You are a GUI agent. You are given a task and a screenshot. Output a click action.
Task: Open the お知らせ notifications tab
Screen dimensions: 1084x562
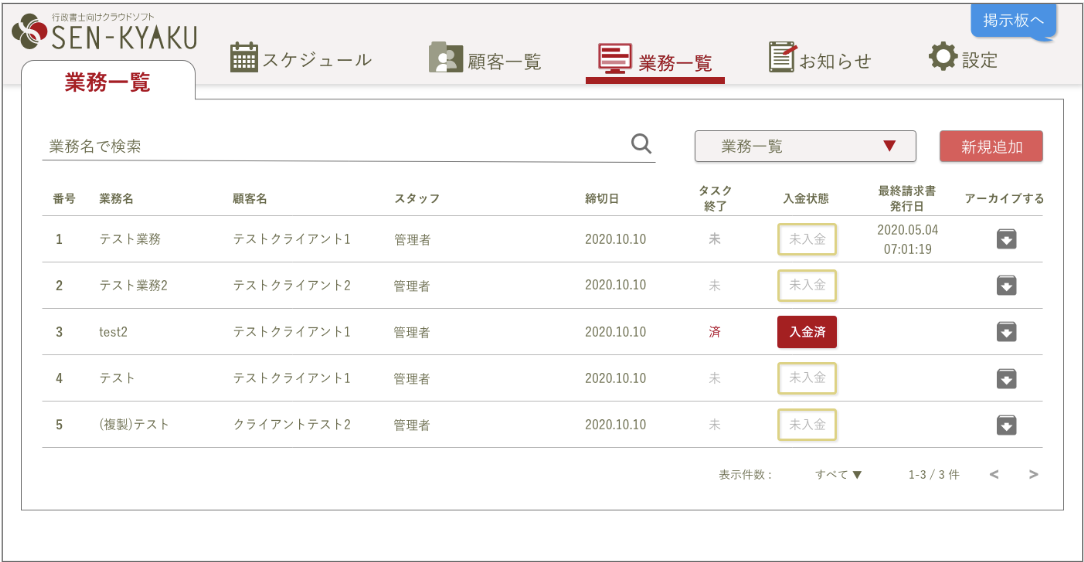click(820, 60)
